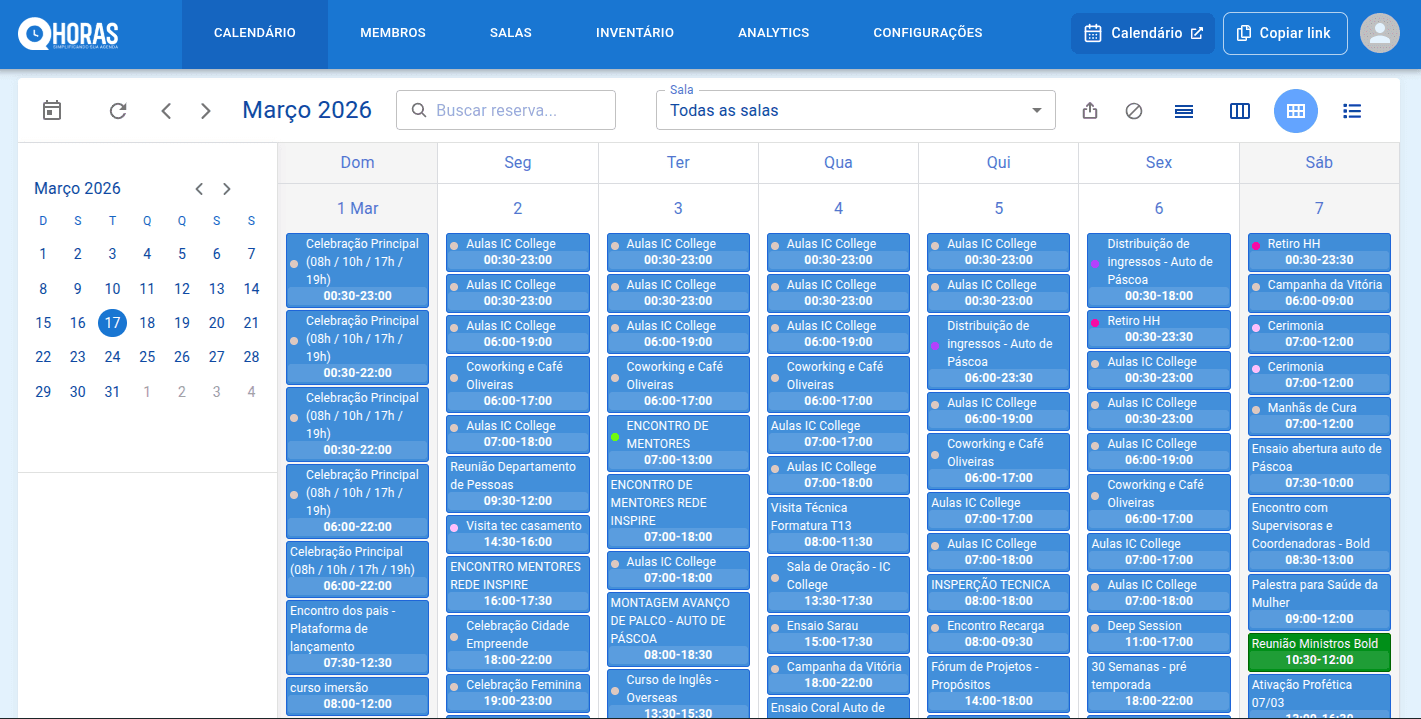Open the MEMBROS navigation tab
This screenshot has width=1421, height=719.
392,32
